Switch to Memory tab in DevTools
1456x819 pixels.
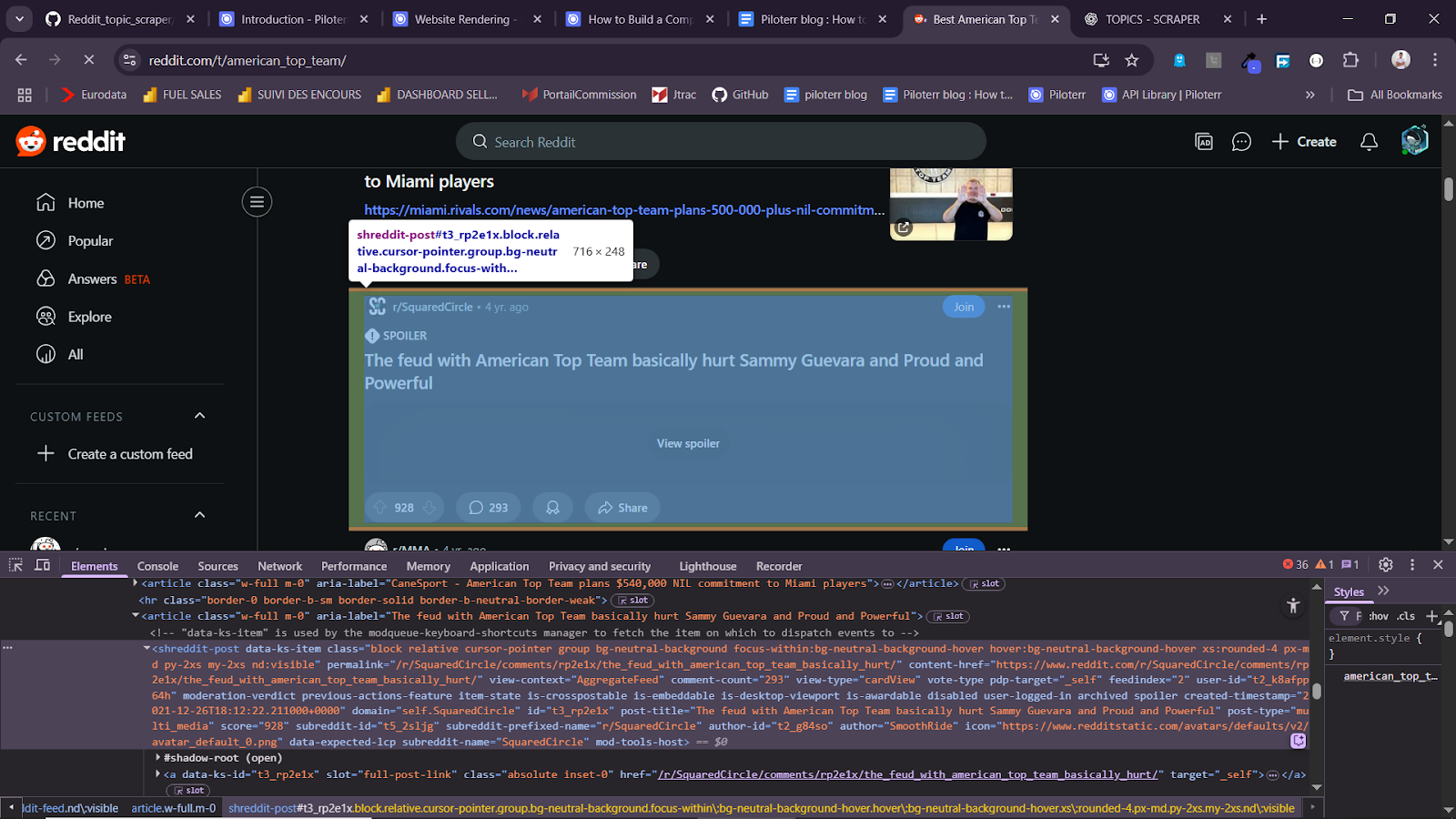[x=428, y=566]
